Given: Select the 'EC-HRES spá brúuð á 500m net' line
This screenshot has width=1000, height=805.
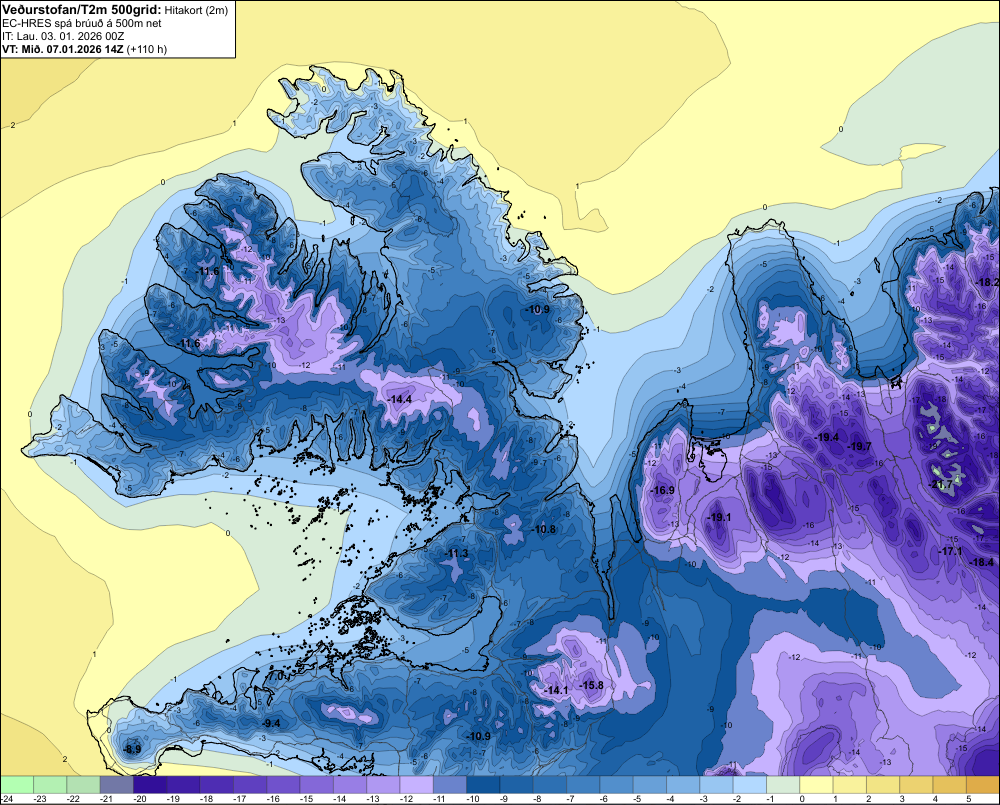Looking at the screenshot, I should 82,23.
